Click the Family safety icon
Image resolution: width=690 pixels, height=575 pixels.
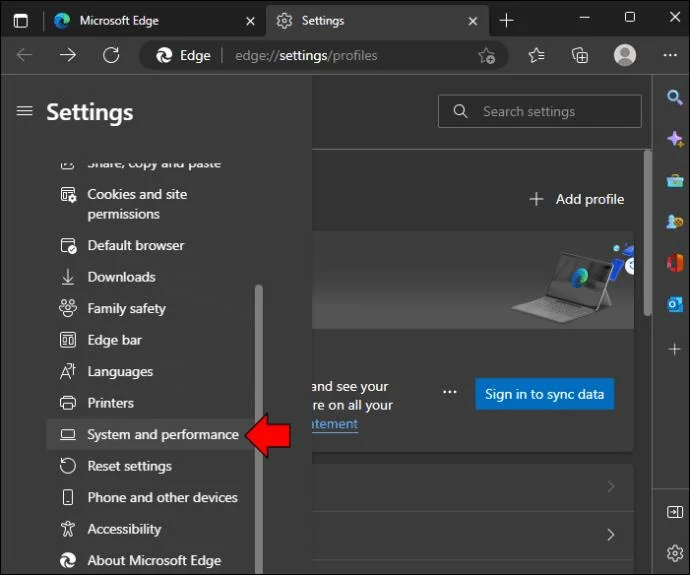point(68,308)
